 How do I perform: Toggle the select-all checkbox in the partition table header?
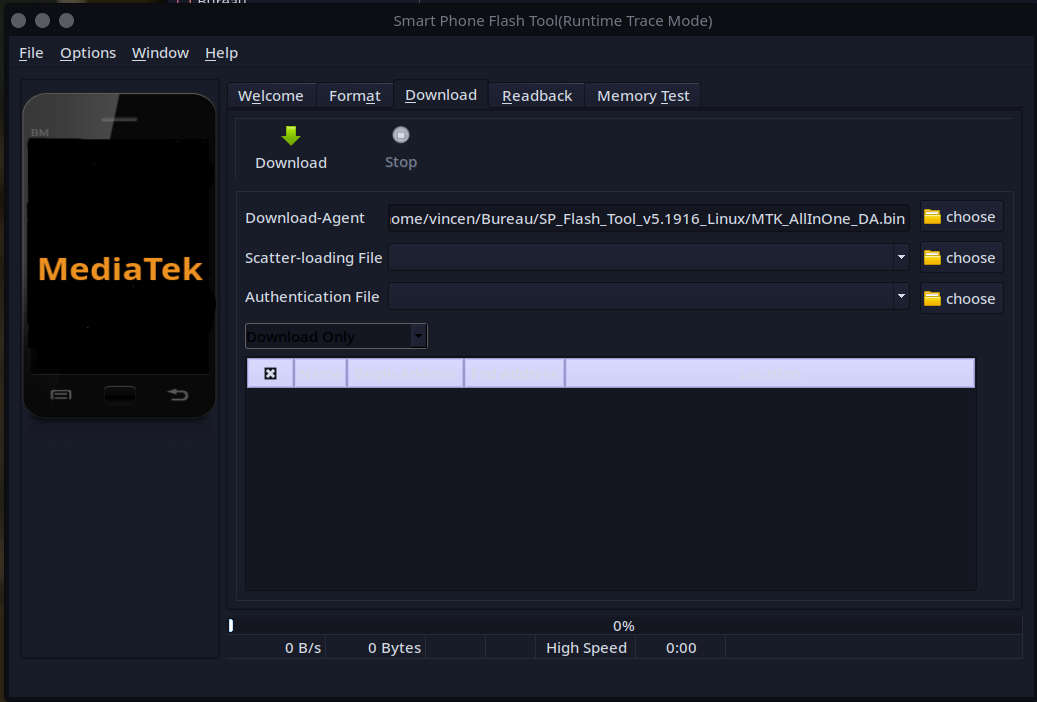(269, 372)
